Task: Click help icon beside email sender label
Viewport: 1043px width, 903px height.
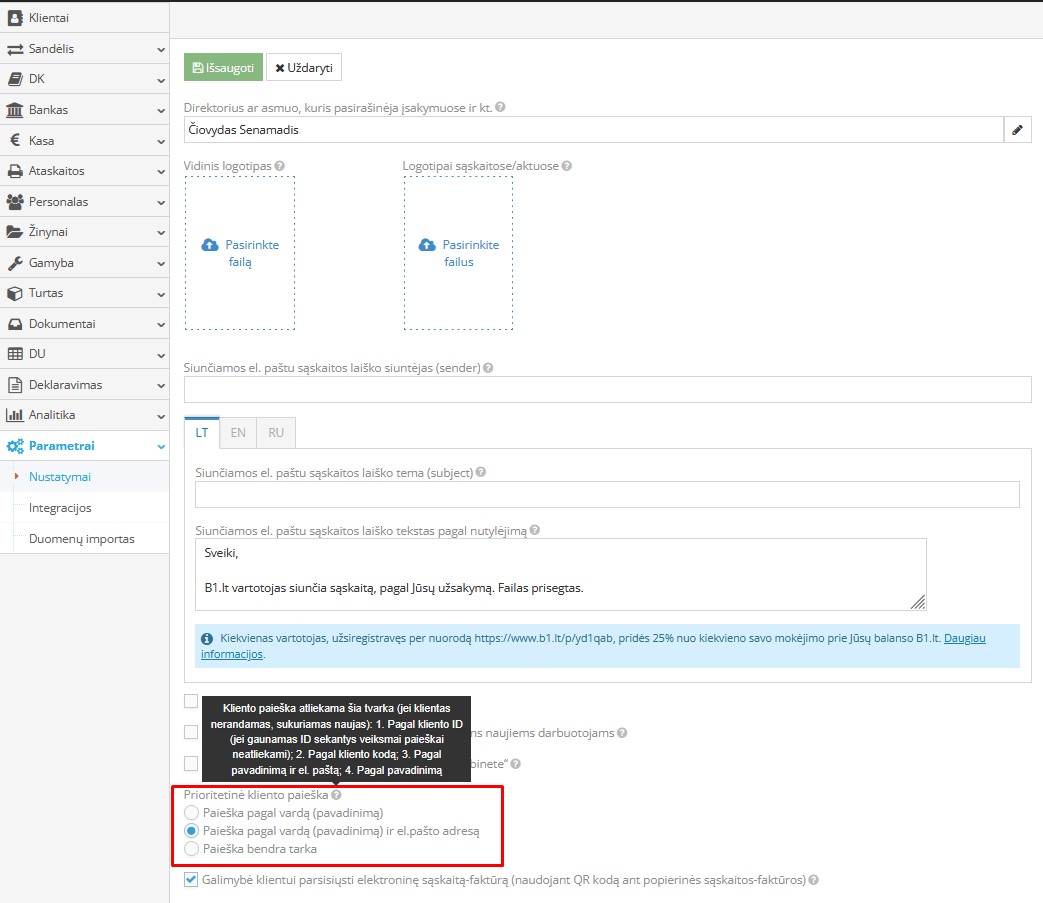Action: point(488,368)
